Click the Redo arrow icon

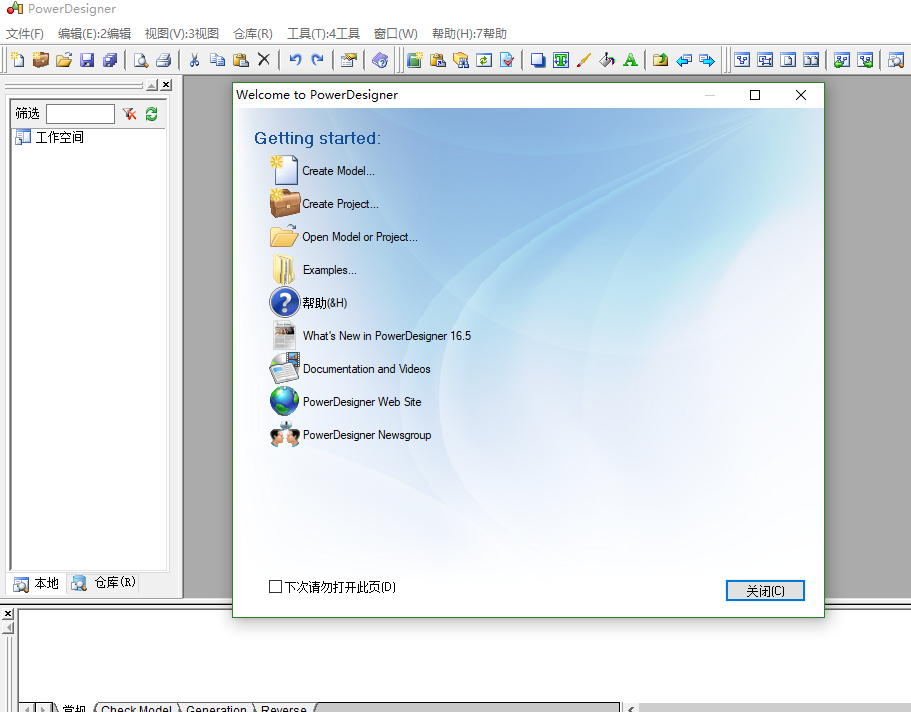(317, 60)
